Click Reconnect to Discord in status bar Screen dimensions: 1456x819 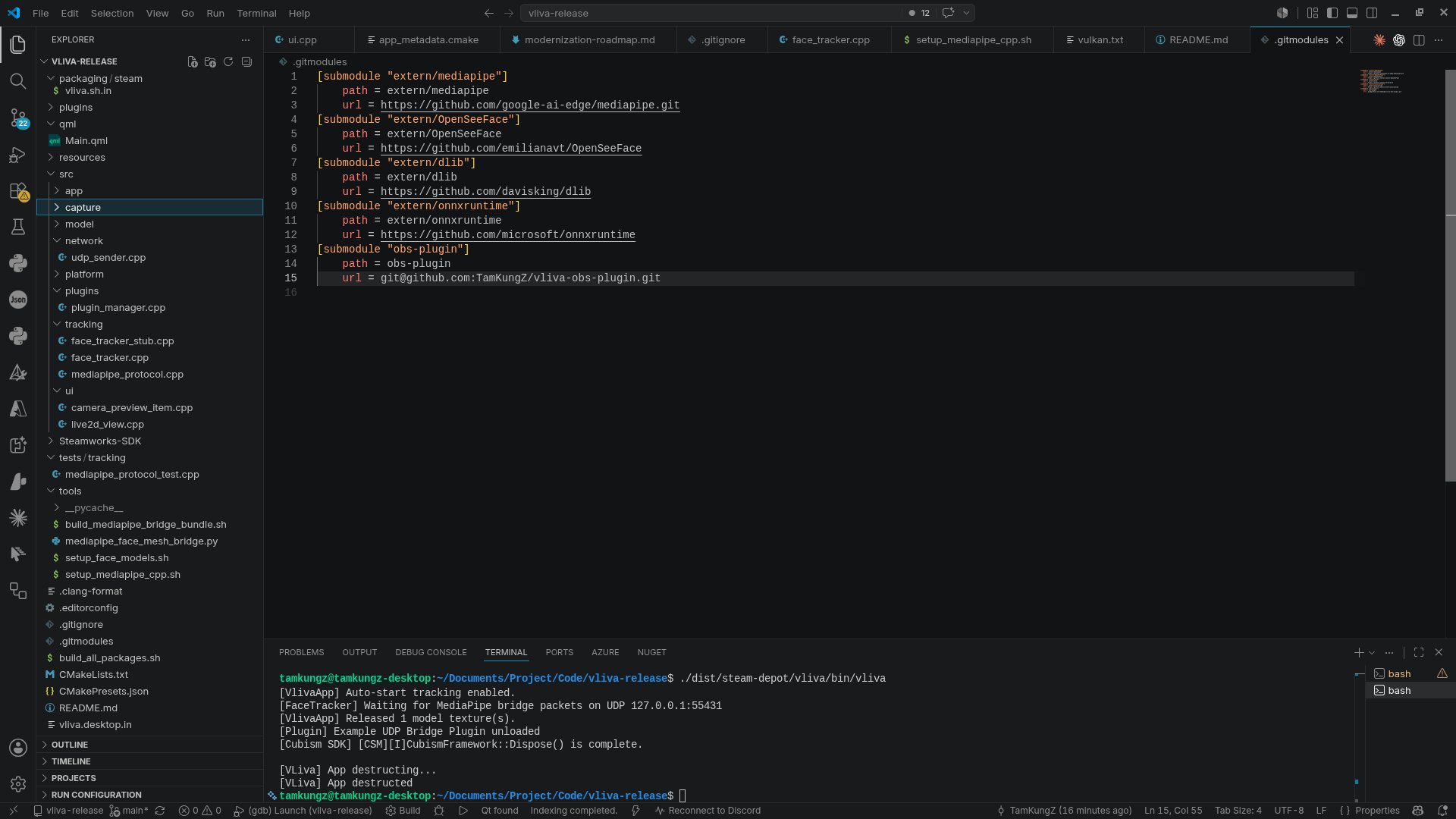[x=708, y=811]
